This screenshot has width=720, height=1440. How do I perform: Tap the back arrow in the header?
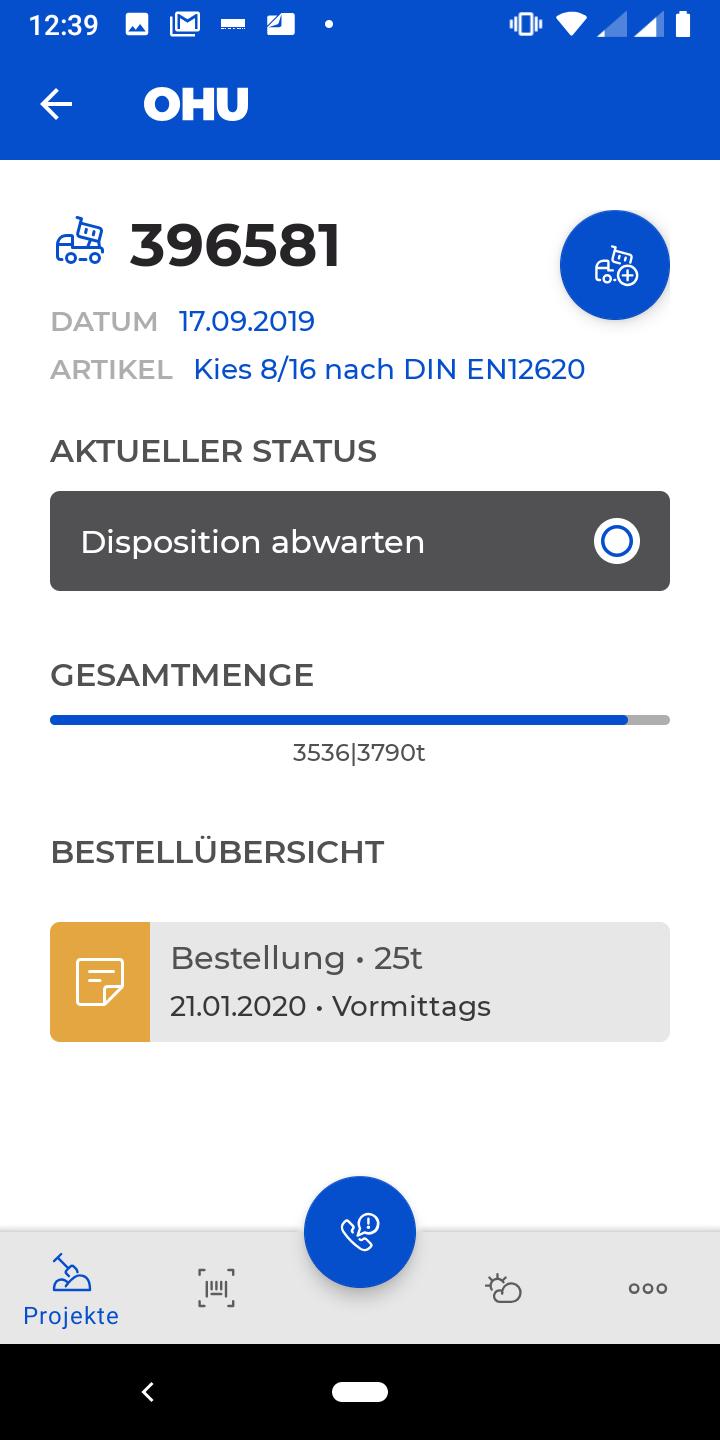click(56, 104)
